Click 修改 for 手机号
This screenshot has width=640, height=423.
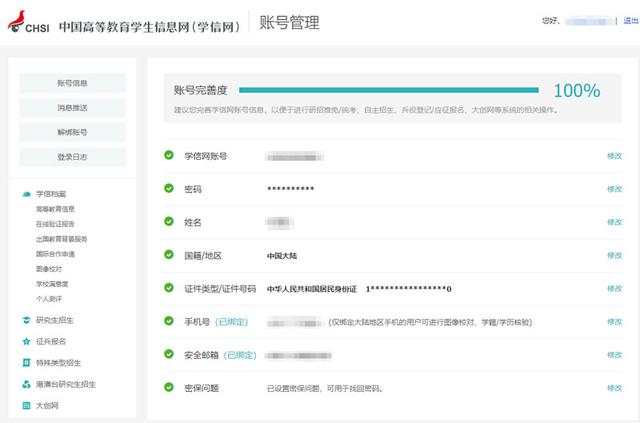(614, 322)
